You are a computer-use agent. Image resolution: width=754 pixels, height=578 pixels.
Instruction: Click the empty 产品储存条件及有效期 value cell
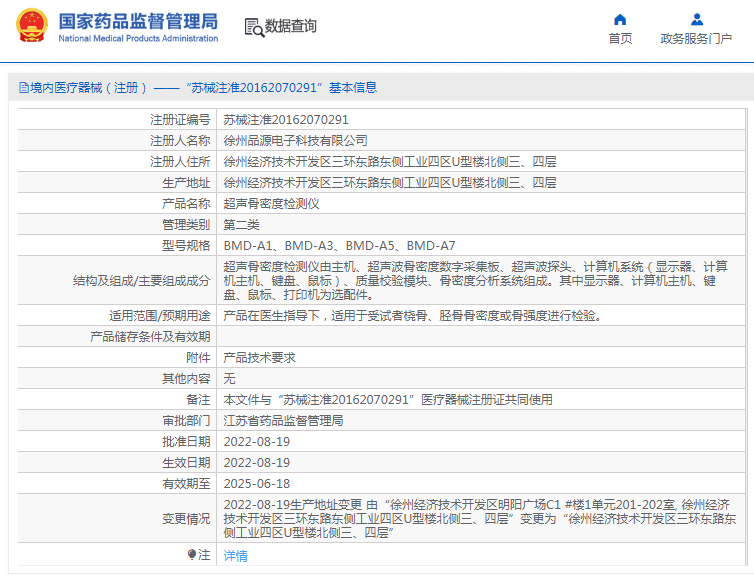481,337
